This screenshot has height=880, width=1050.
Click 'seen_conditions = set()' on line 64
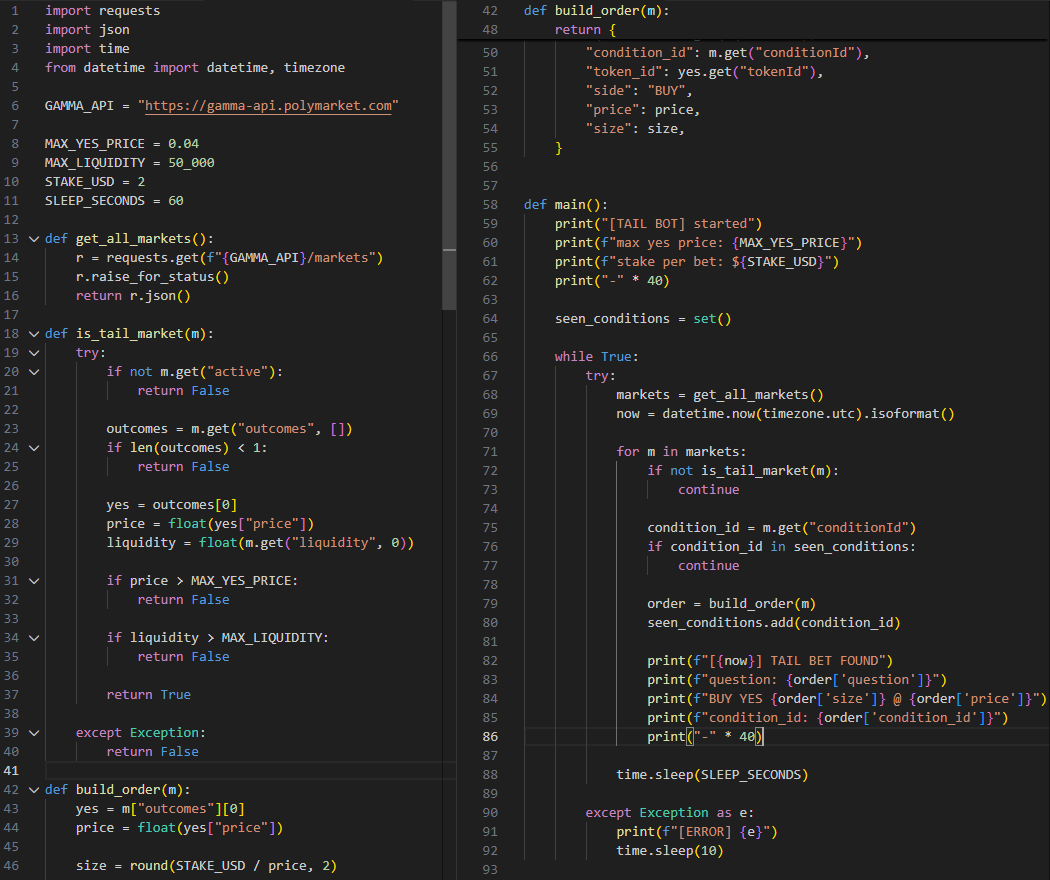643,319
